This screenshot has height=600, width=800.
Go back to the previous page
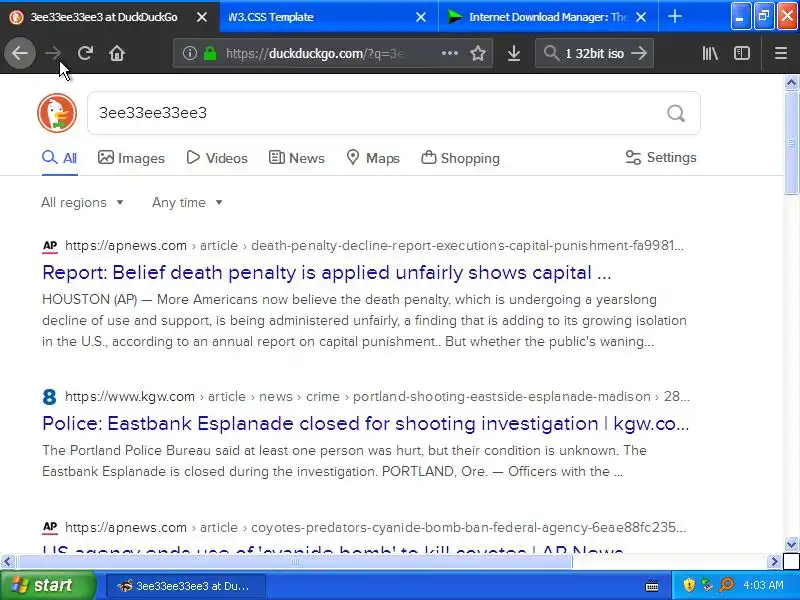(20, 53)
